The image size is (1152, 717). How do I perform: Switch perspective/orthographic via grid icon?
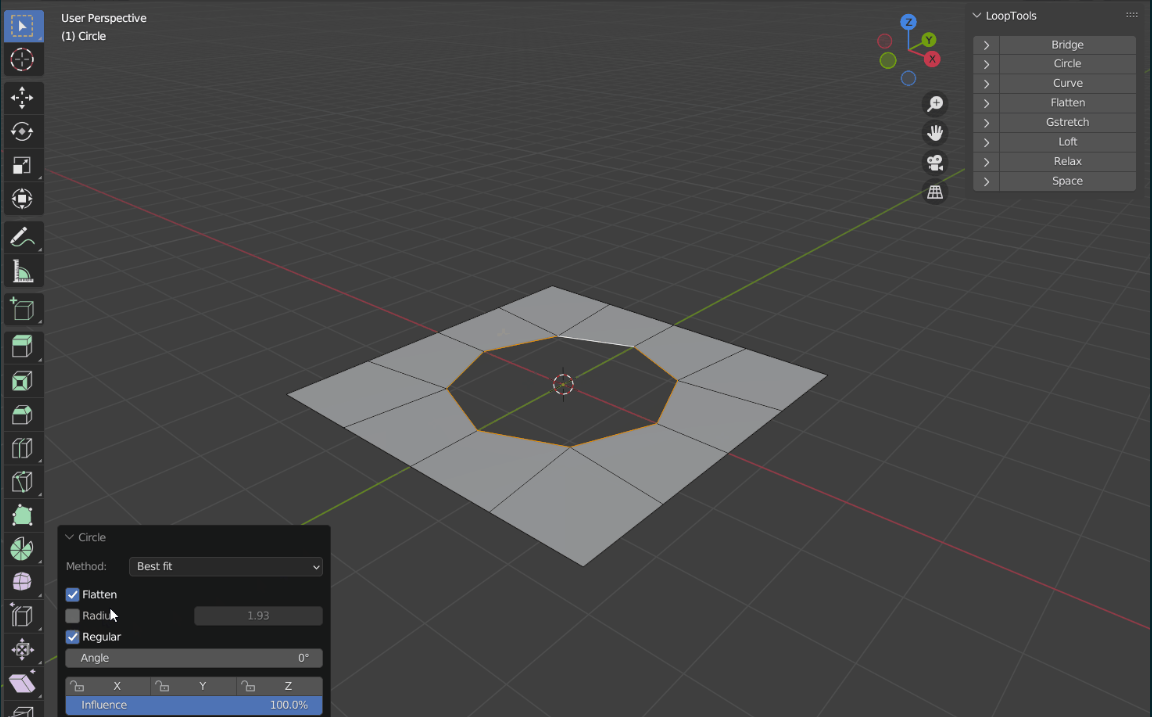tap(935, 192)
